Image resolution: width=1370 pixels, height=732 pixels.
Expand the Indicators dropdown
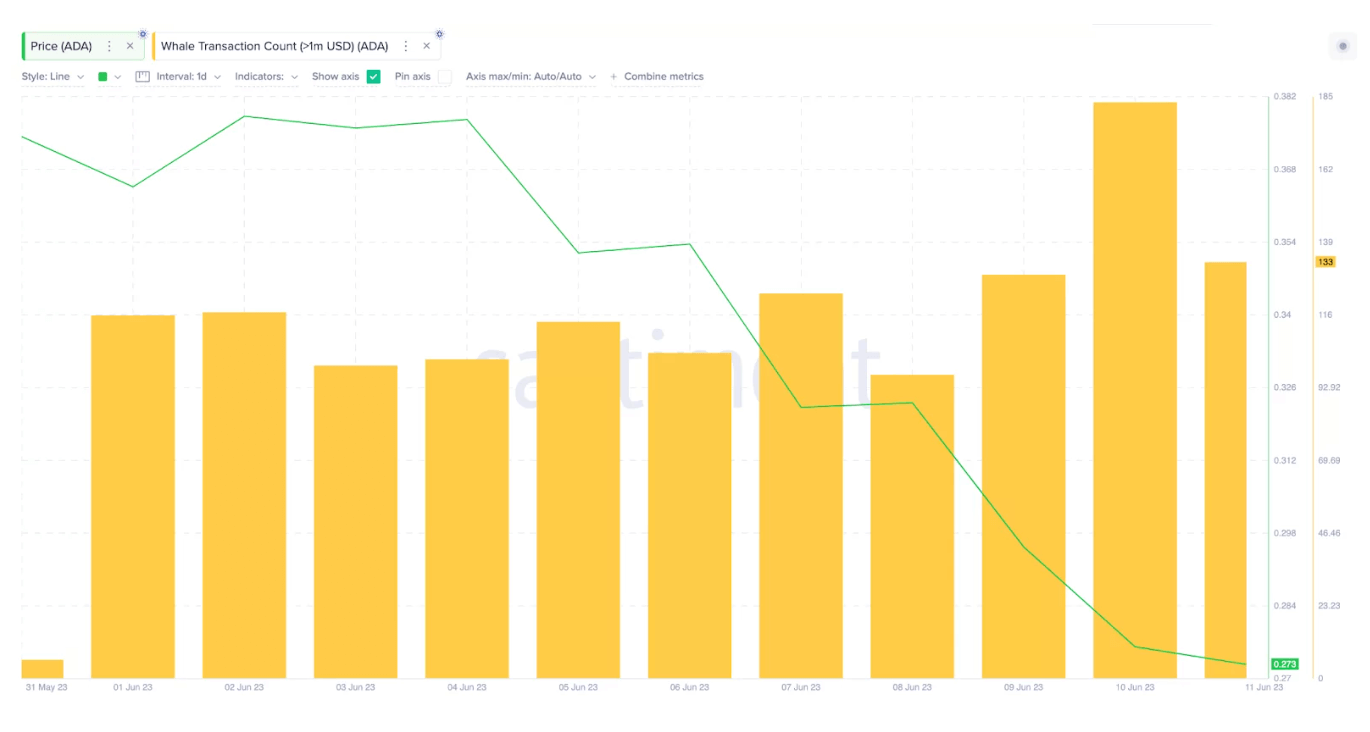coord(266,76)
